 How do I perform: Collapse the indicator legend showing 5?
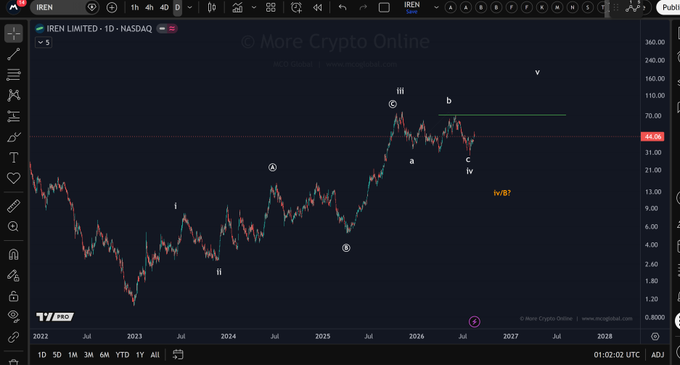(43, 42)
